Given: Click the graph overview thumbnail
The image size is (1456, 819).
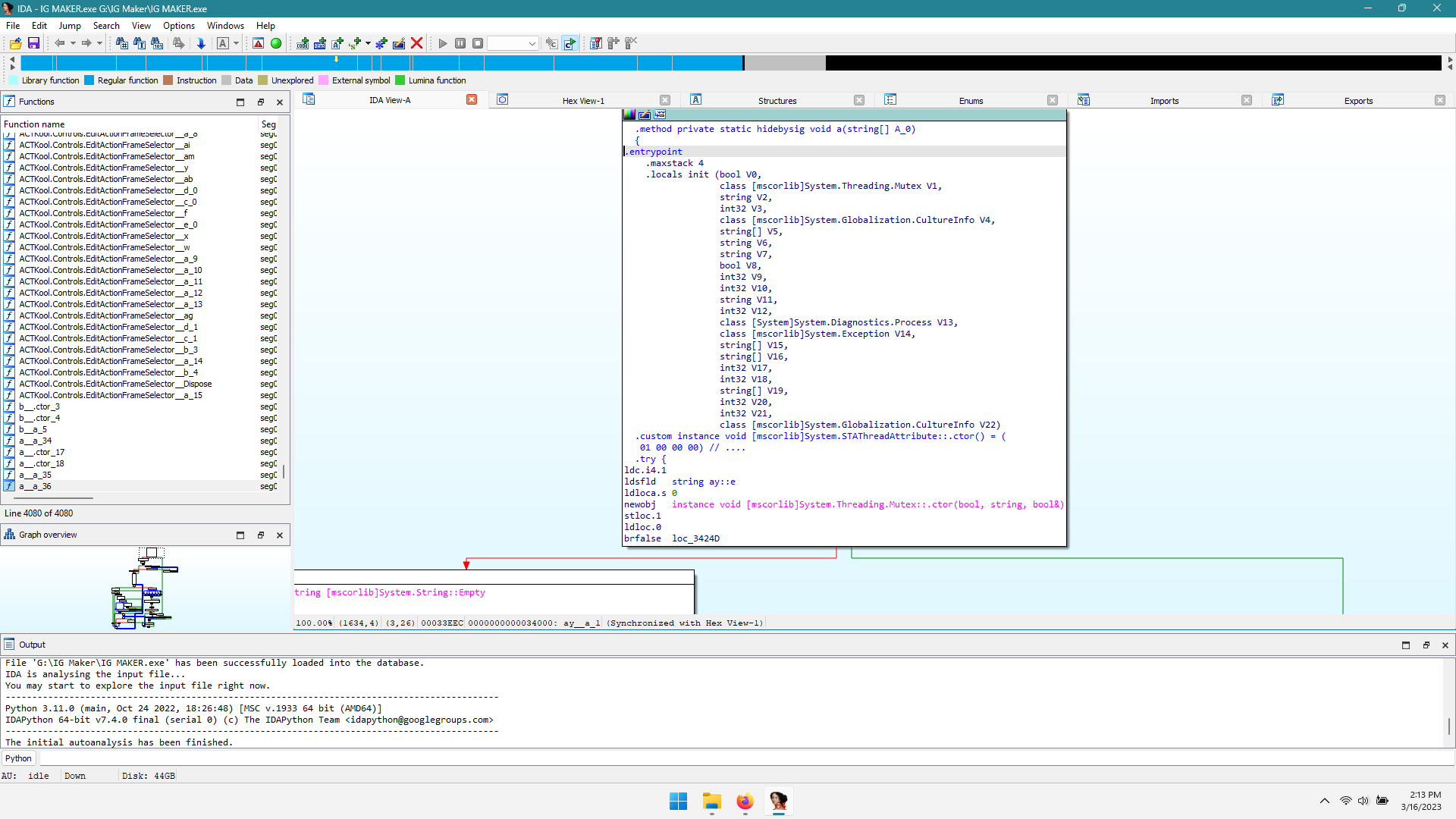Looking at the screenshot, I should 144,588.
